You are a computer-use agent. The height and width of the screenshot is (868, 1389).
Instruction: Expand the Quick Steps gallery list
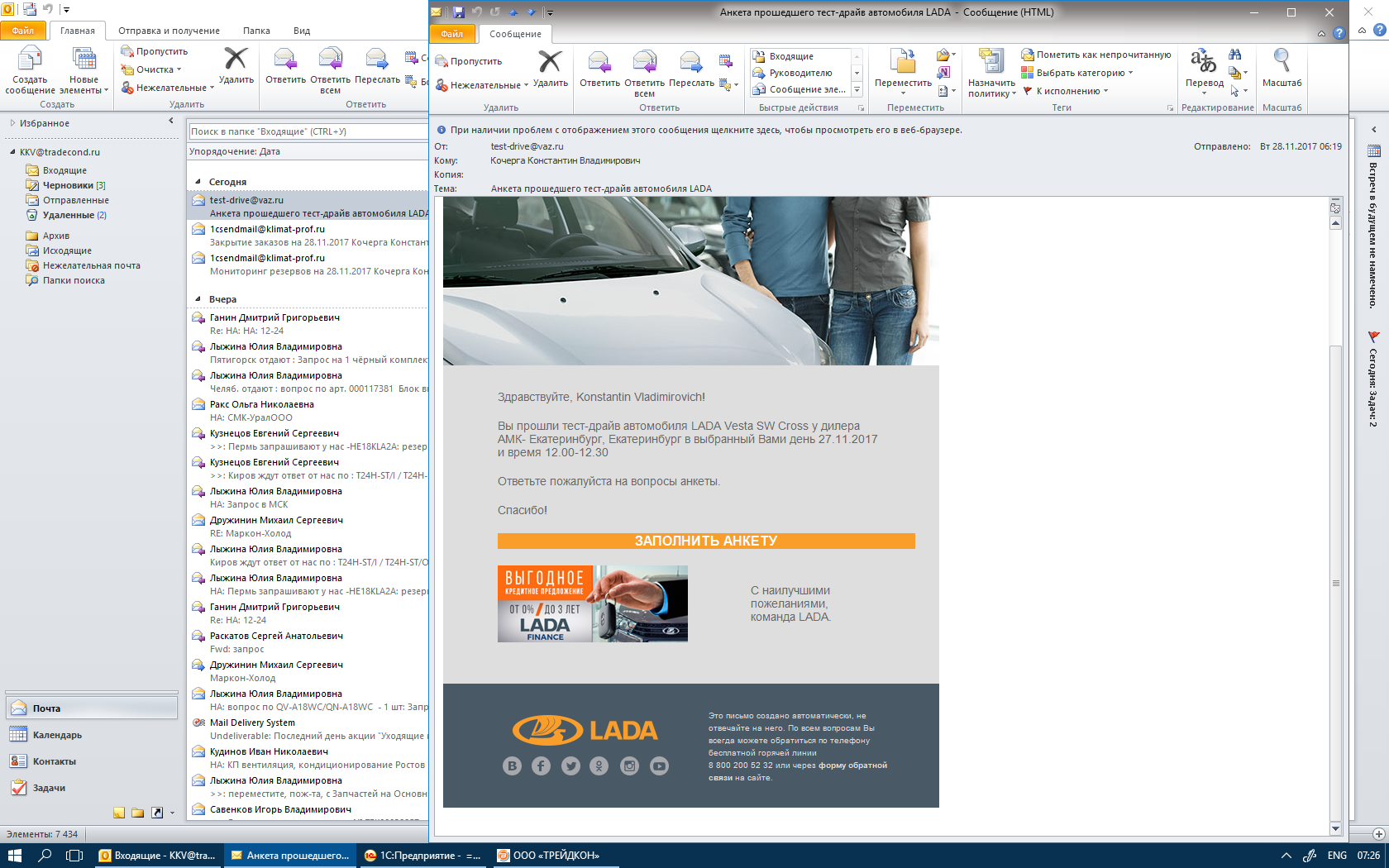click(x=857, y=89)
